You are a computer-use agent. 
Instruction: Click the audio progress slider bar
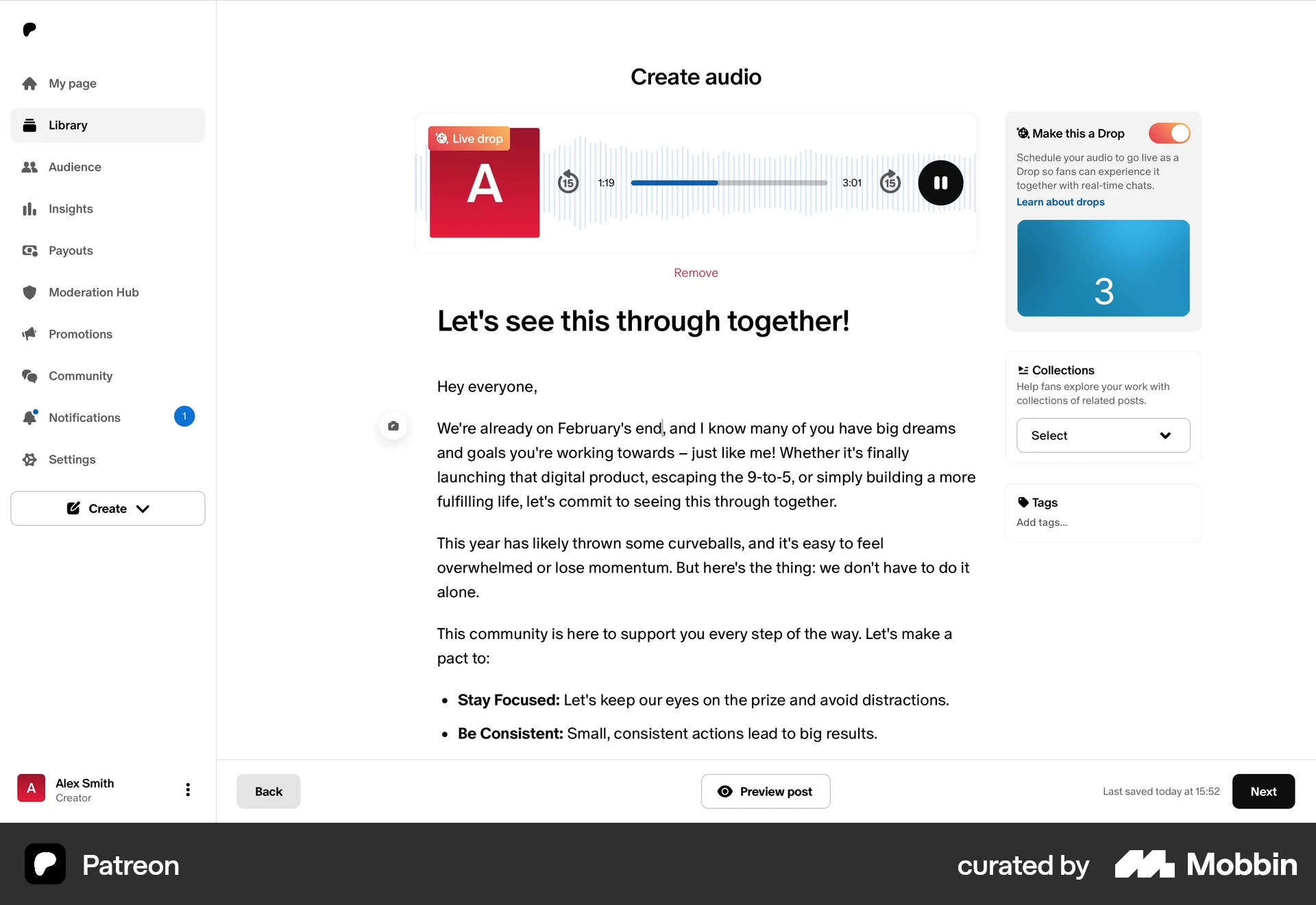(x=729, y=183)
